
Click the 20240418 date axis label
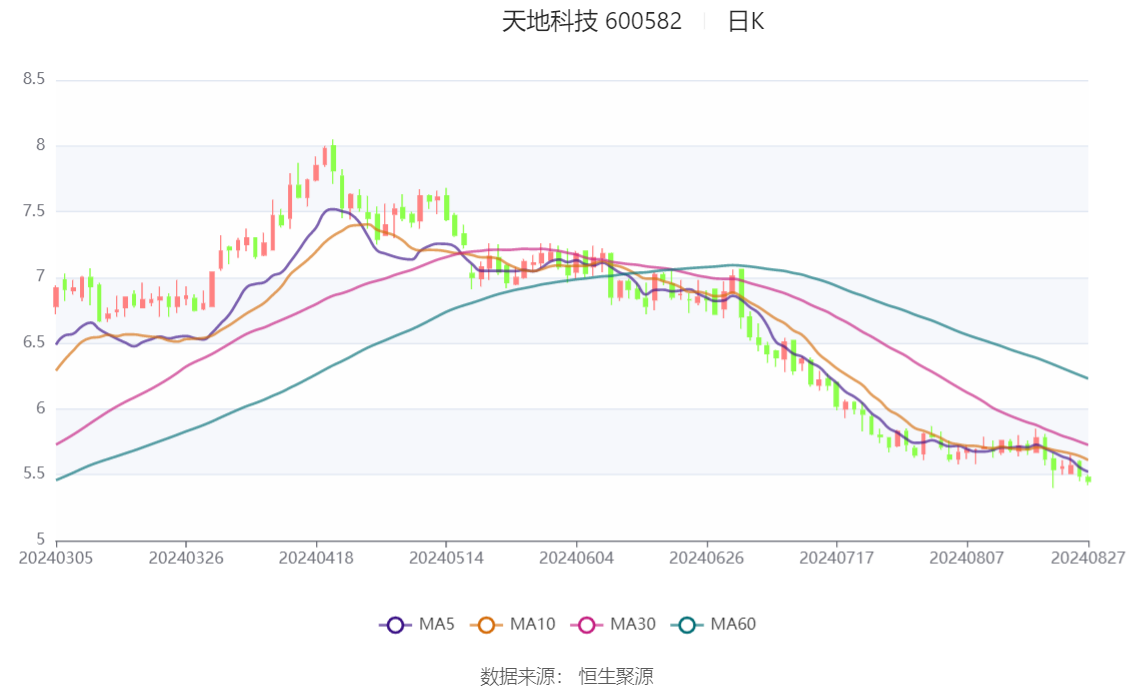coord(316,559)
